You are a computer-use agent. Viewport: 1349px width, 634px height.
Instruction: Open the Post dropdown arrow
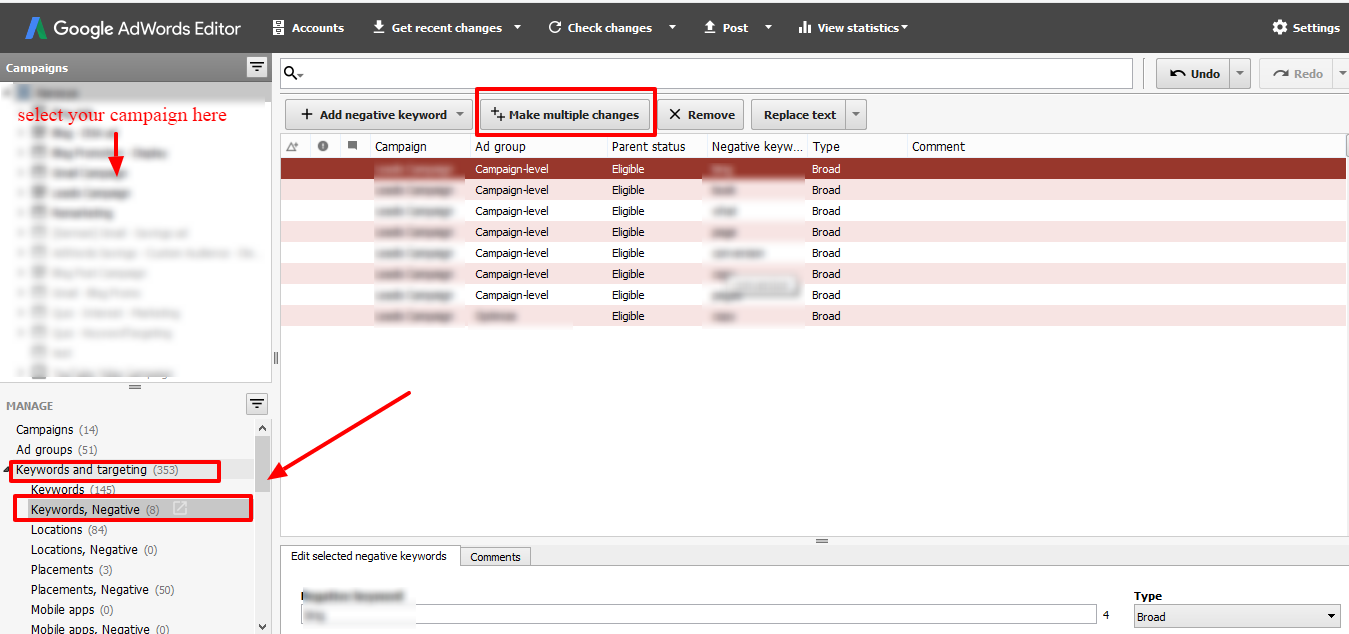768,28
